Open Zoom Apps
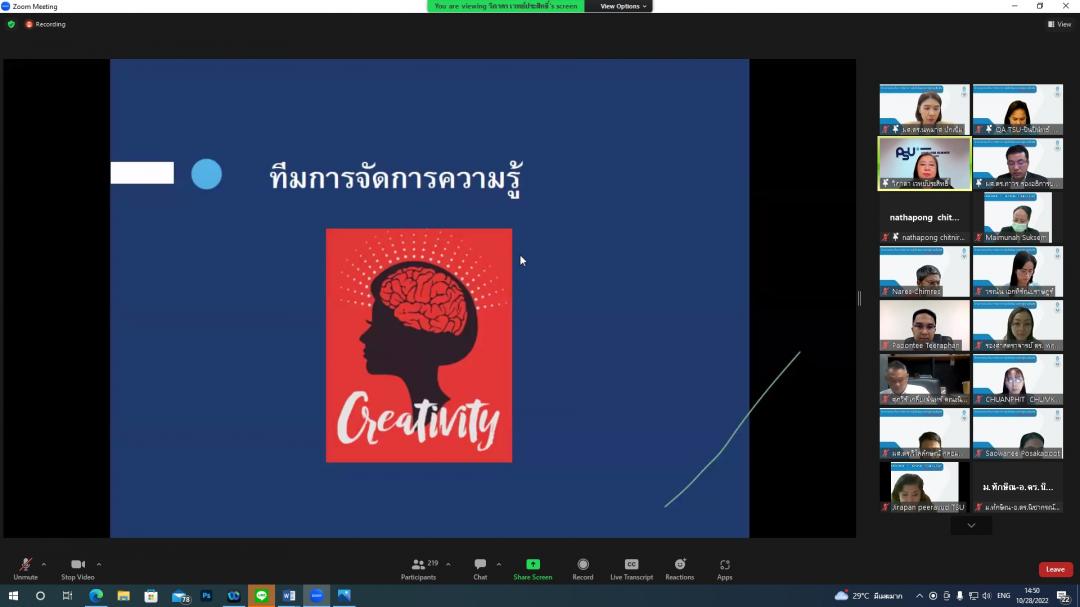 [725, 567]
